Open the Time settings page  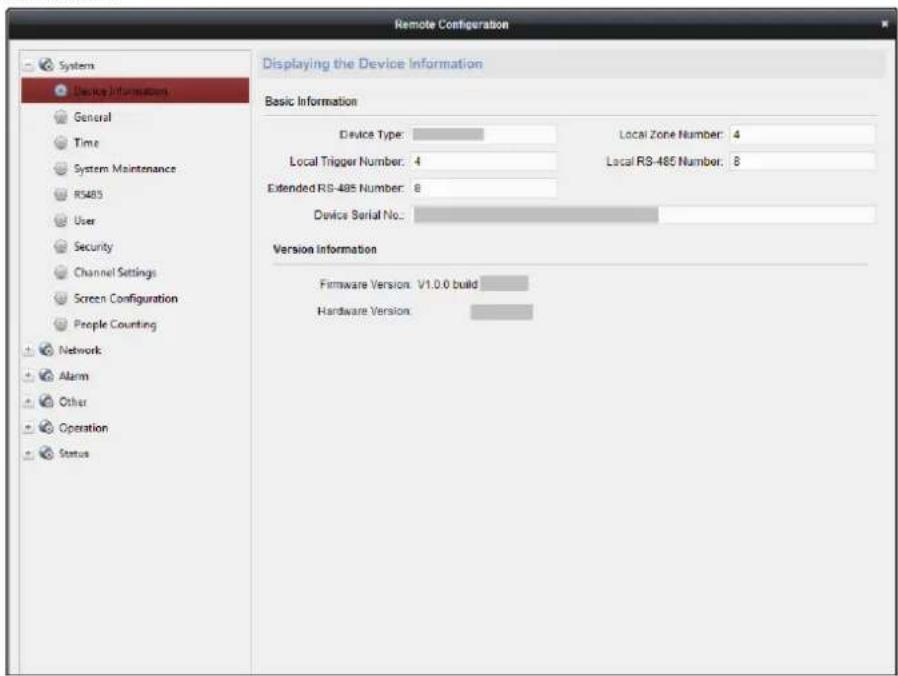(x=86, y=143)
